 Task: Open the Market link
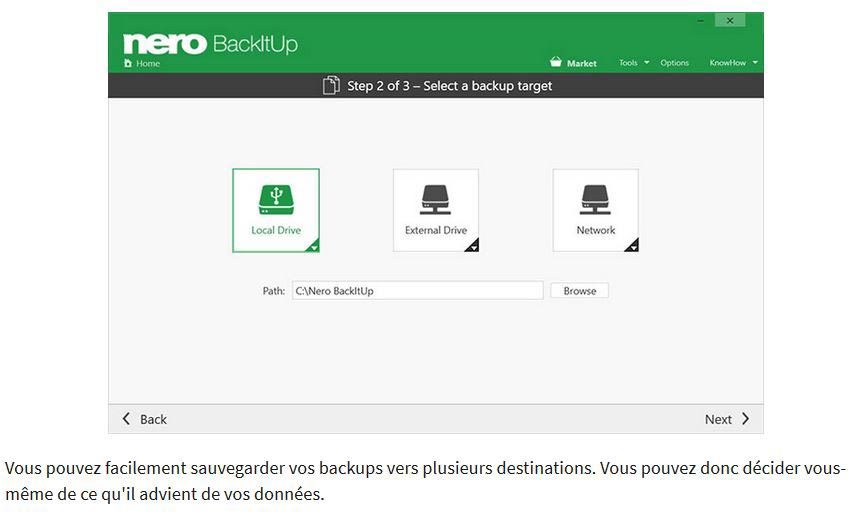coord(581,63)
